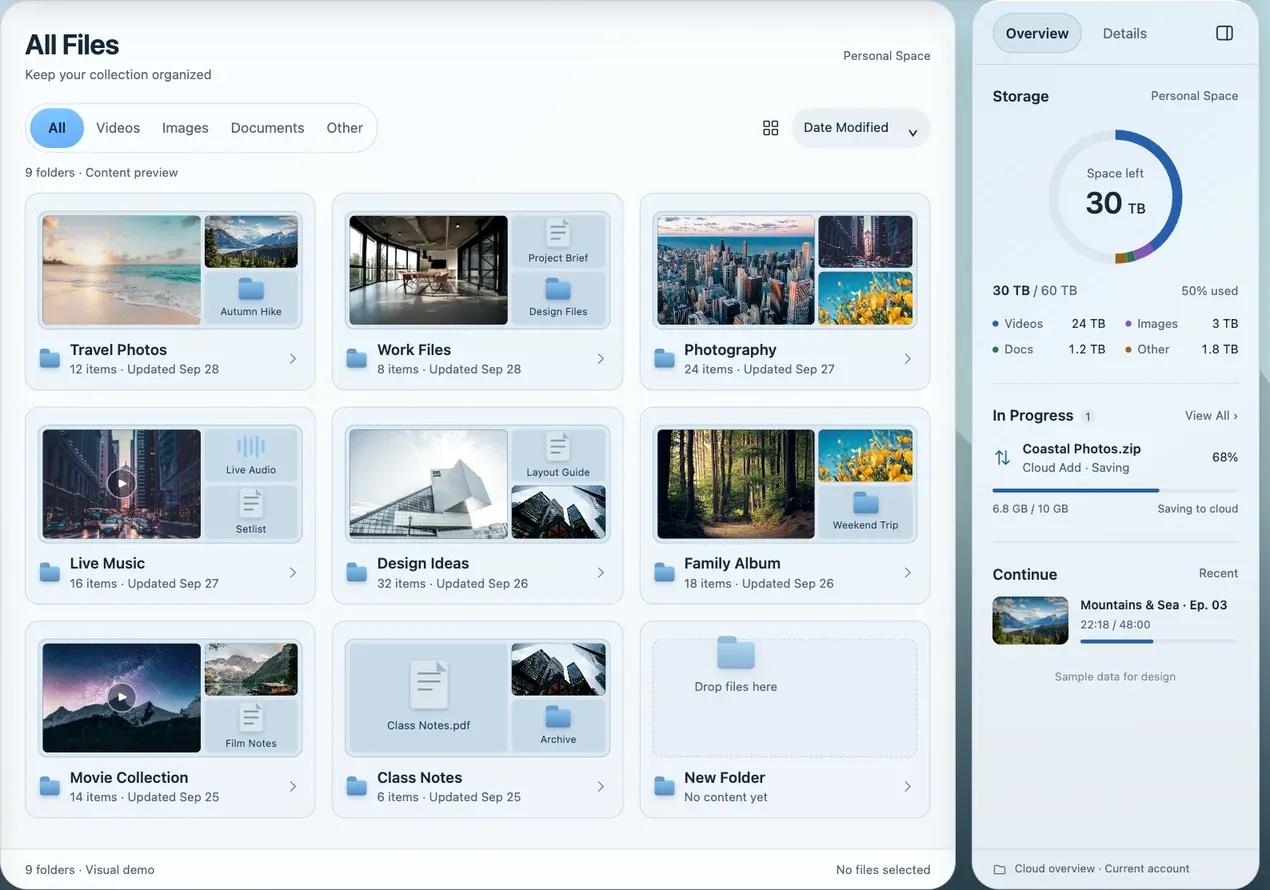Open the Setlist document icon
1270x890 pixels.
(251, 504)
